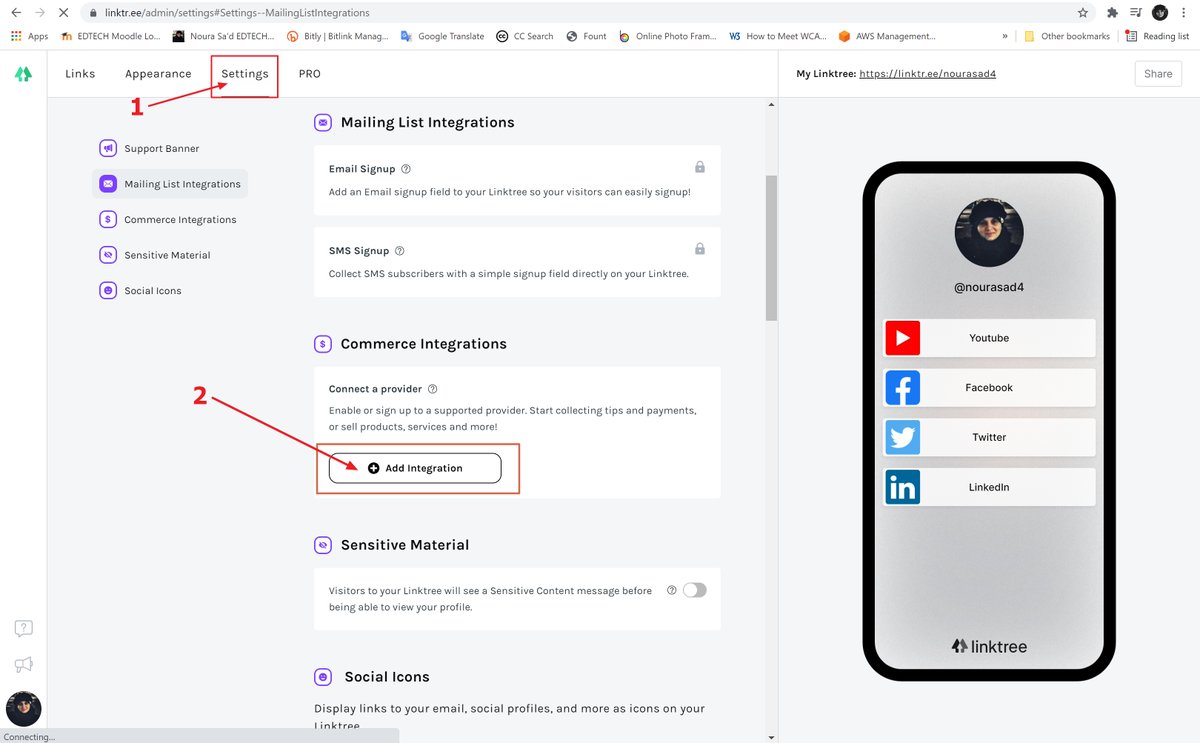Open the linktr.ee/nourasad4 link
This screenshot has width=1200, height=743.
click(x=927, y=74)
